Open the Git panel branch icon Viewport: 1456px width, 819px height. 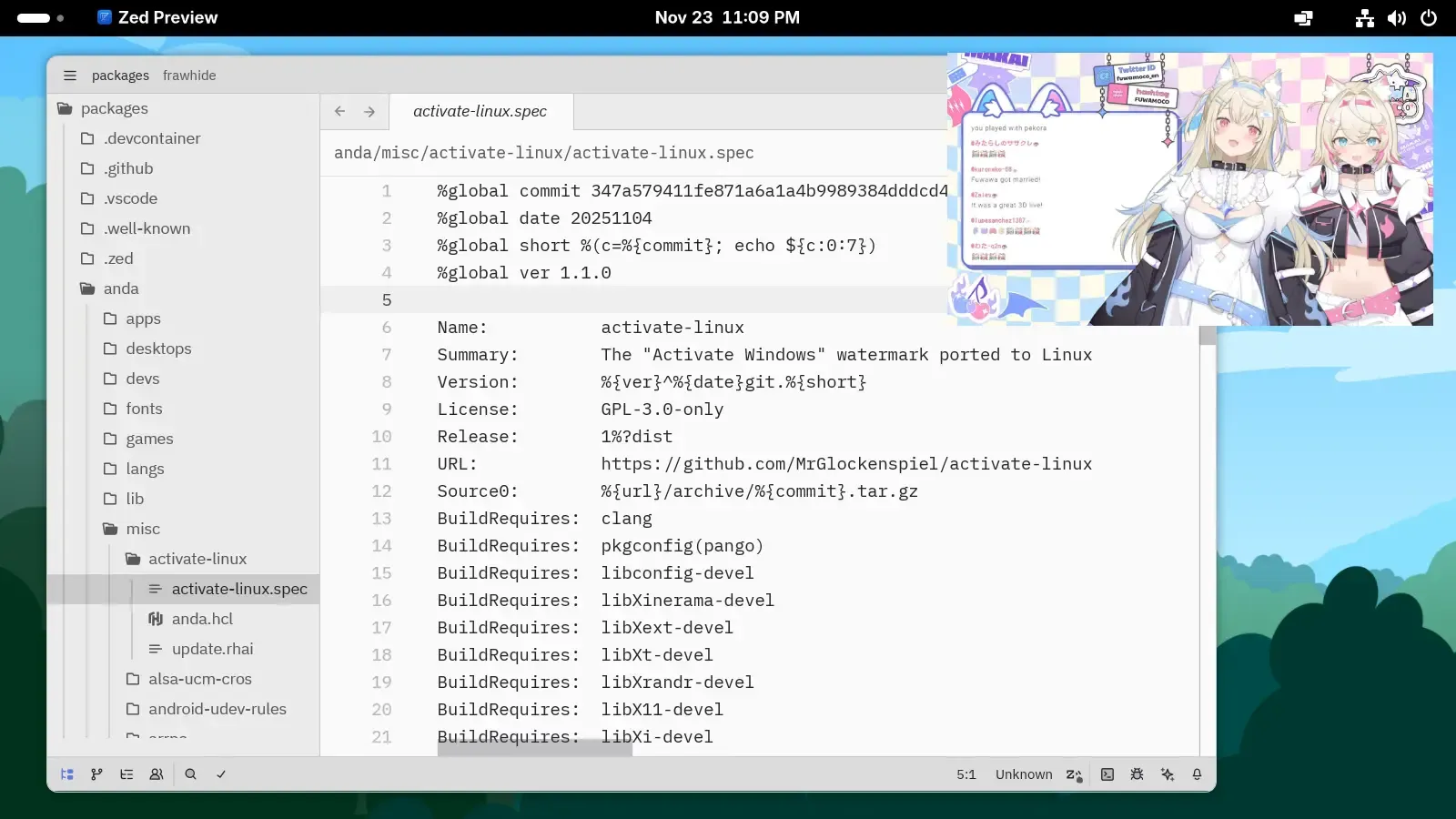(x=96, y=774)
